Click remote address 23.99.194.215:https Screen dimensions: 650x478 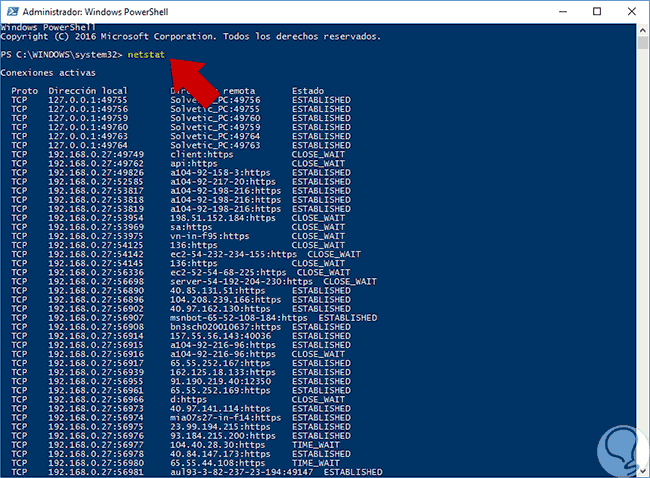220,427
